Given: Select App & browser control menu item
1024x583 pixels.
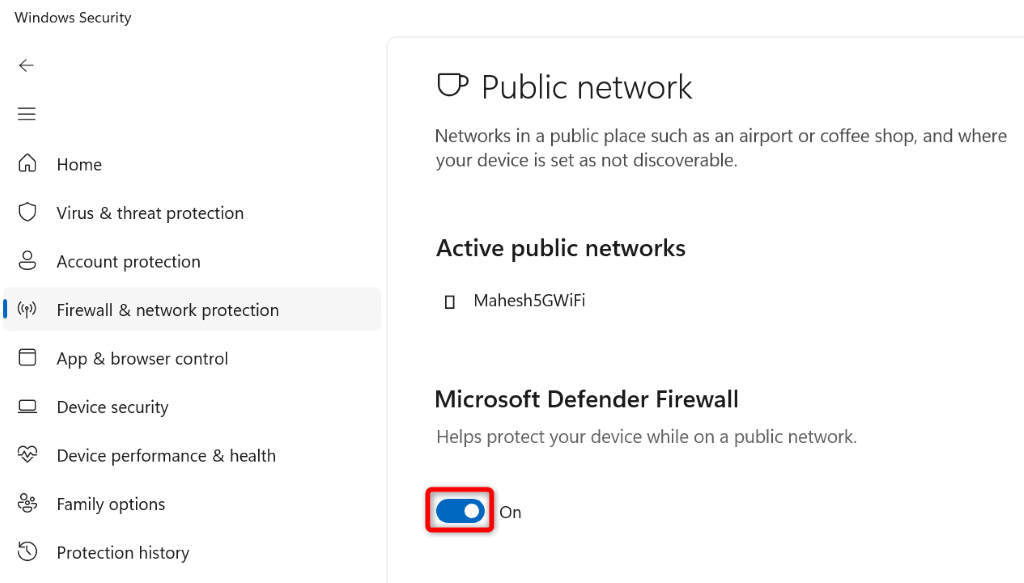Looking at the screenshot, I should click(x=142, y=359).
